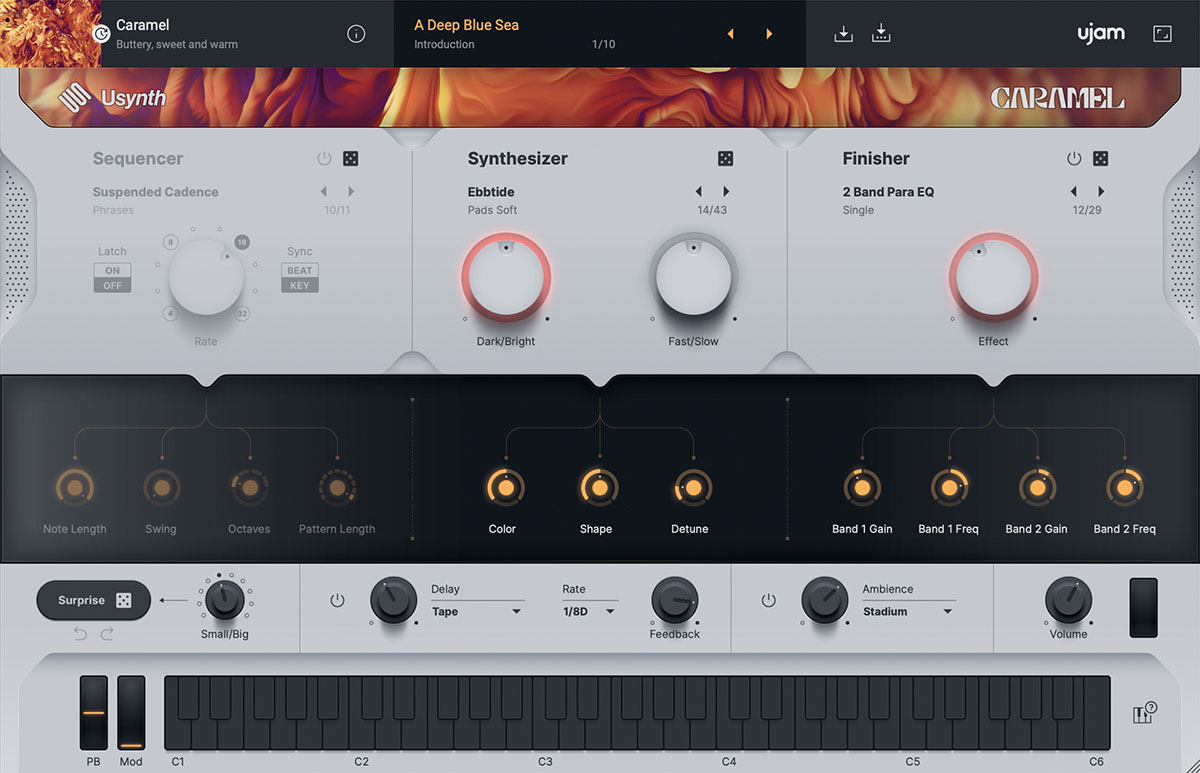Click the Usynth logo
This screenshot has width=1200, height=773.
[x=113, y=98]
